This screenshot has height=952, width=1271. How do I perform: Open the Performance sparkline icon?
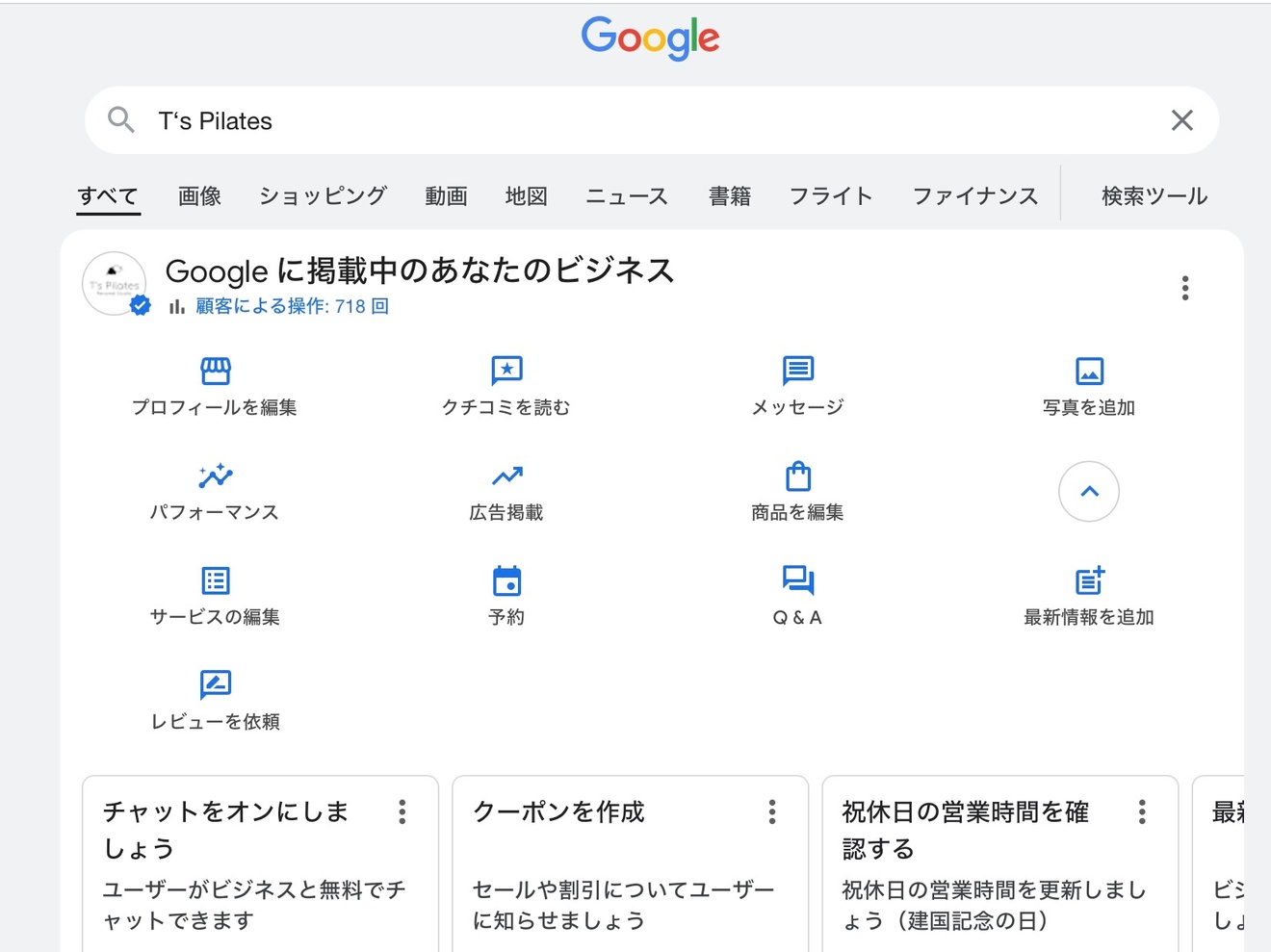(215, 476)
